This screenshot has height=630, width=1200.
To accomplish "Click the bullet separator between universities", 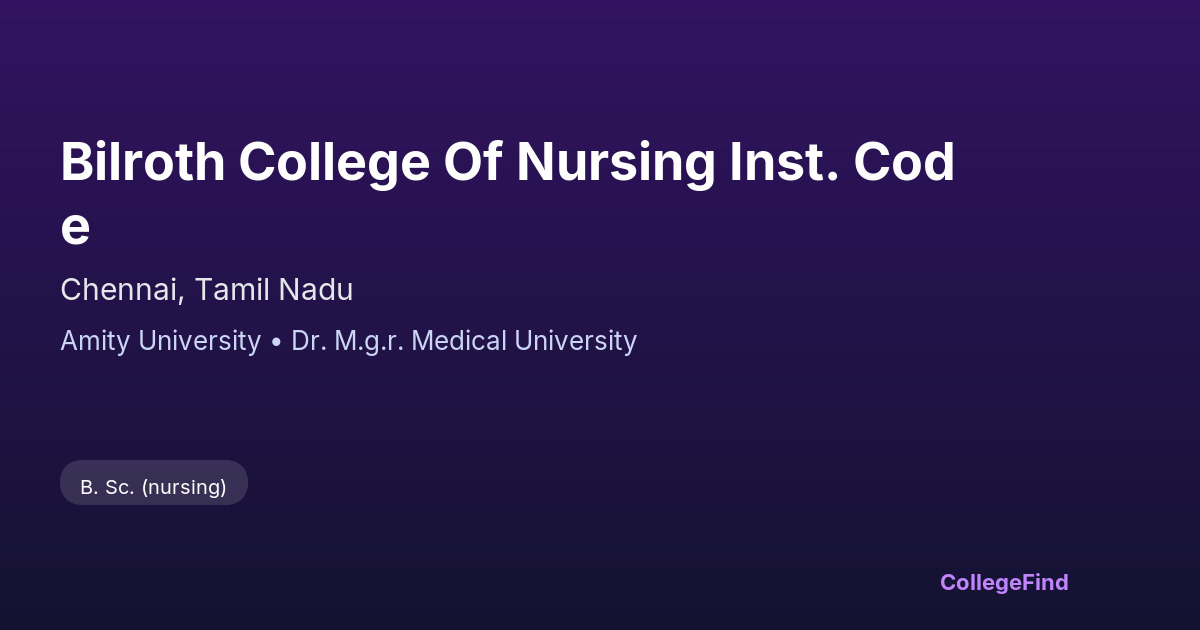I will [x=276, y=342].
